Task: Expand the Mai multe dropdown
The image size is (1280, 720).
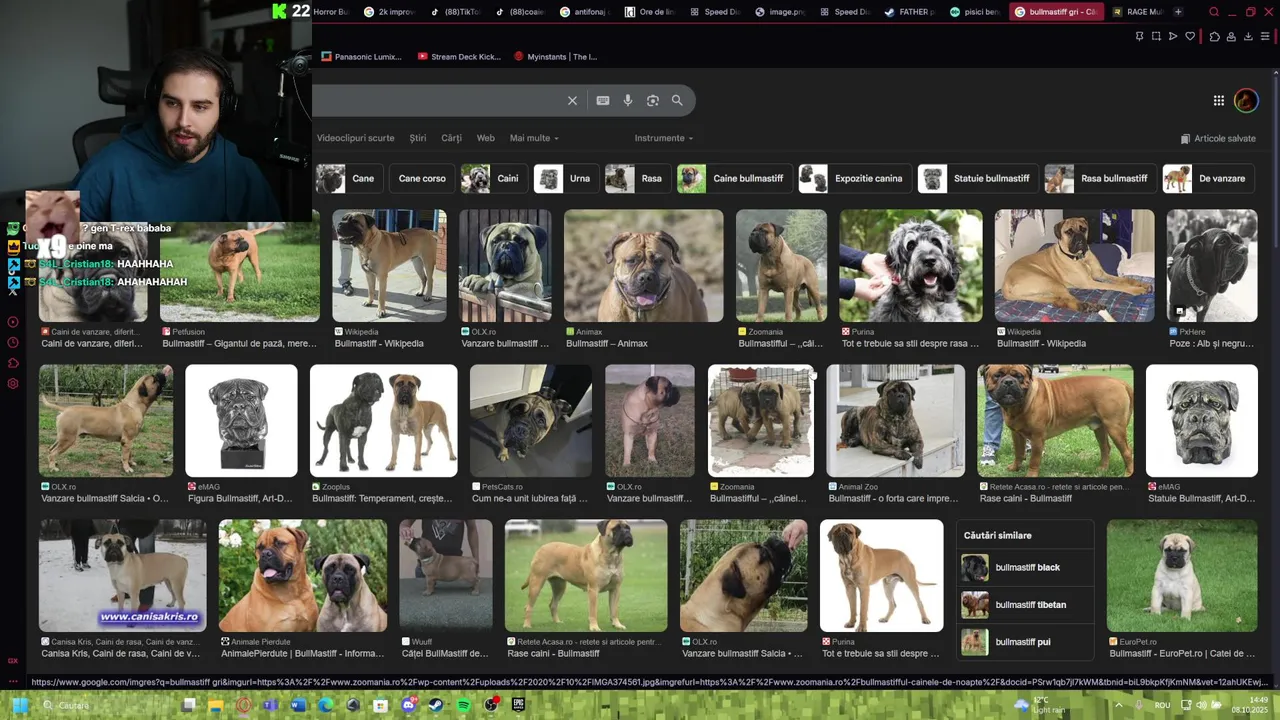Action: (x=534, y=138)
